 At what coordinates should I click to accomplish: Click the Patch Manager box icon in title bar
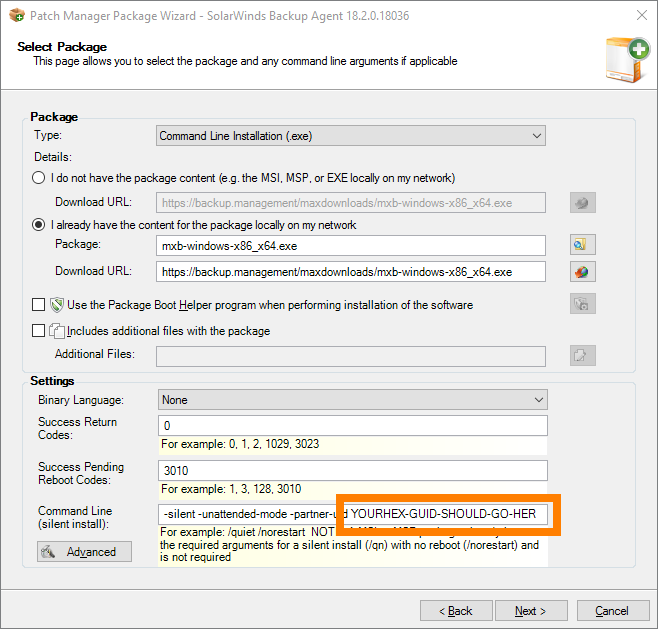17,16
